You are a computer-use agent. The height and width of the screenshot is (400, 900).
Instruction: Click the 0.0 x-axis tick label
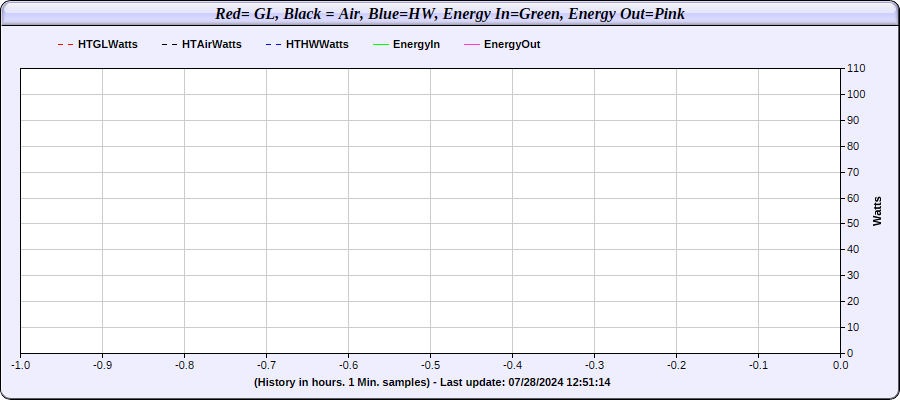tap(841, 365)
